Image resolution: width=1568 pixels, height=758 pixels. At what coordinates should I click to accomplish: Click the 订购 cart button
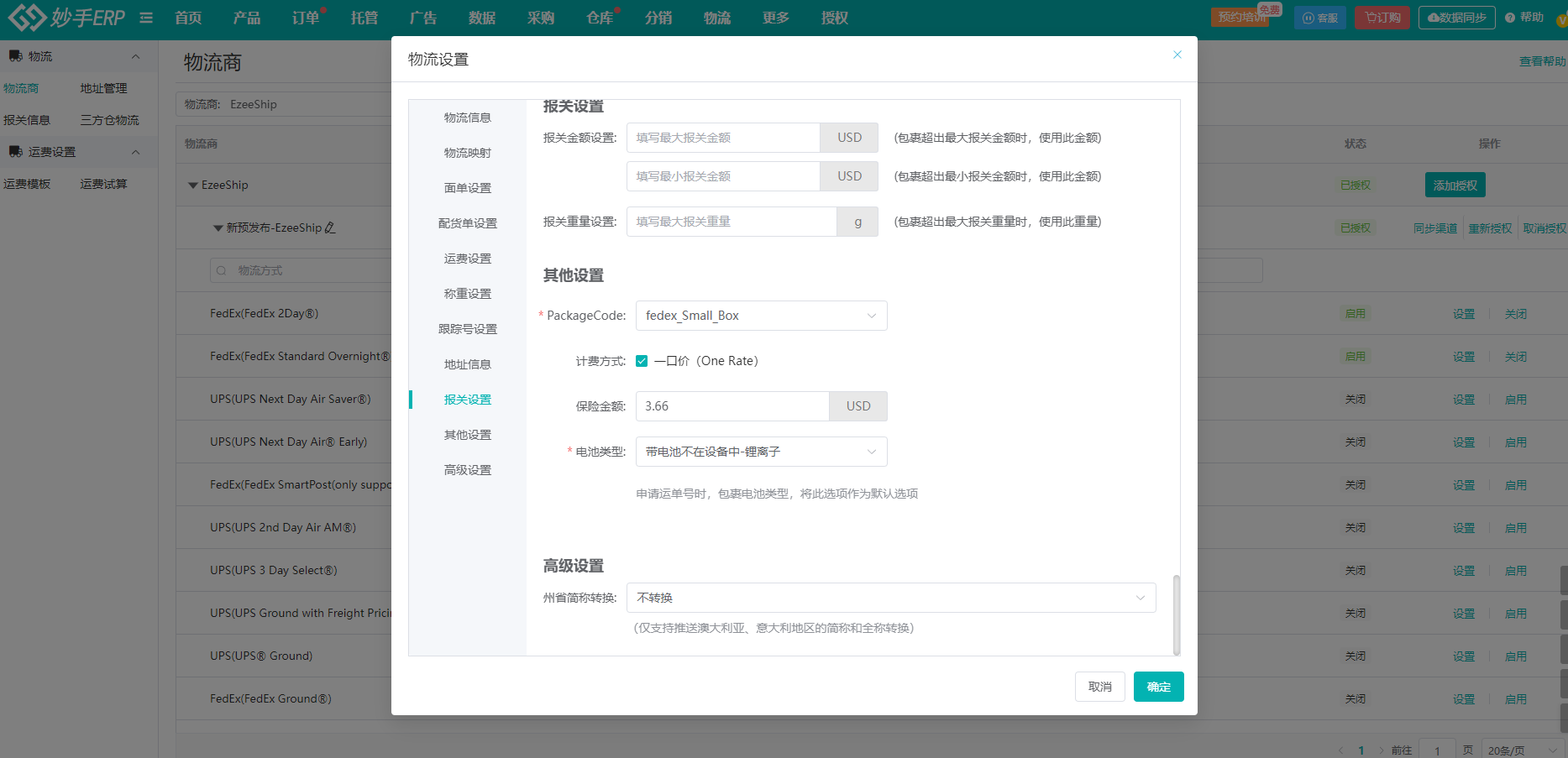pos(1382,18)
